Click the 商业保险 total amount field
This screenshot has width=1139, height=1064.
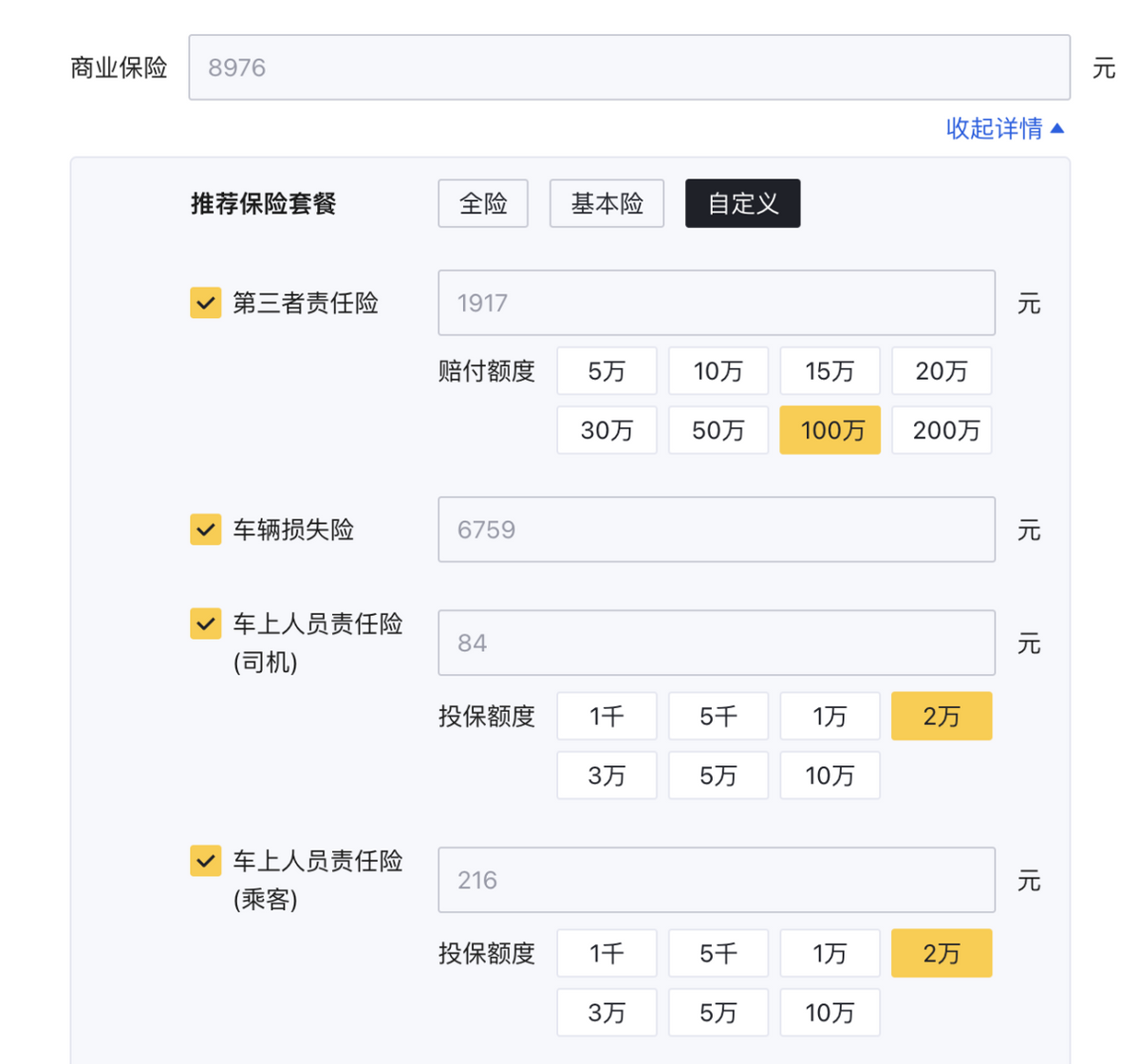click(x=629, y=67)
